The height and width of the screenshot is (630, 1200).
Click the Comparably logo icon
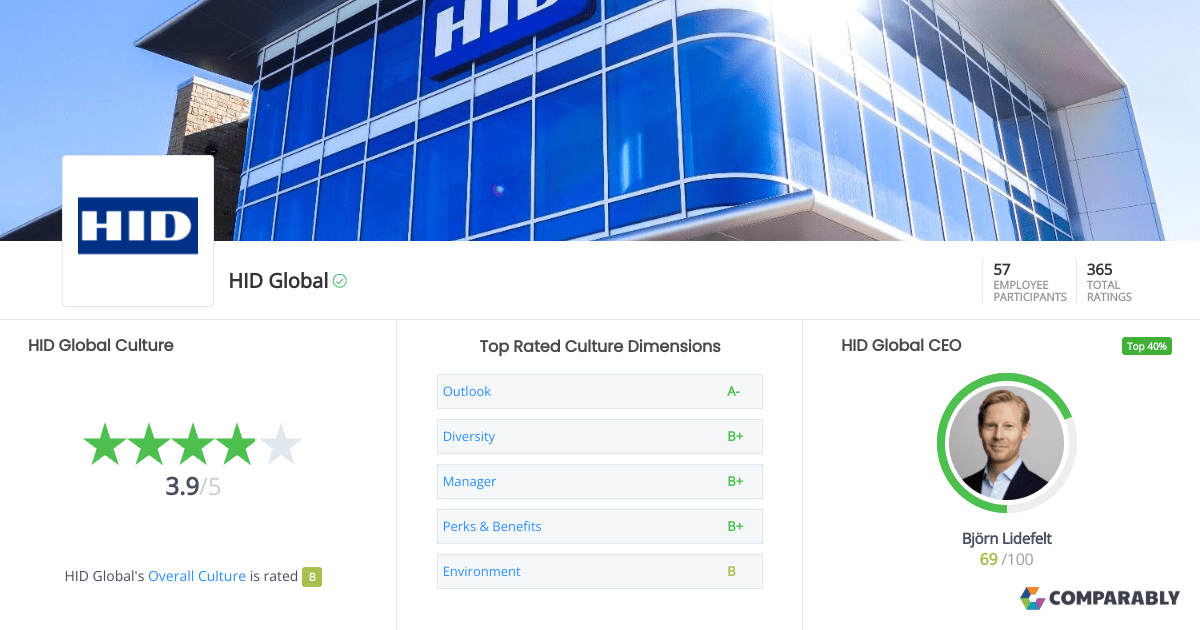pyautogui.click(x=1032, y=598)
